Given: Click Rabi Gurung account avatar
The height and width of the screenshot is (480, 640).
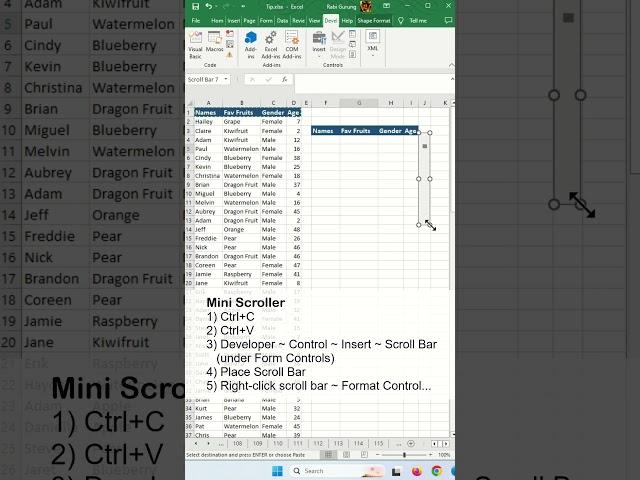Looking at the screenshot, I should click(366, 7).
